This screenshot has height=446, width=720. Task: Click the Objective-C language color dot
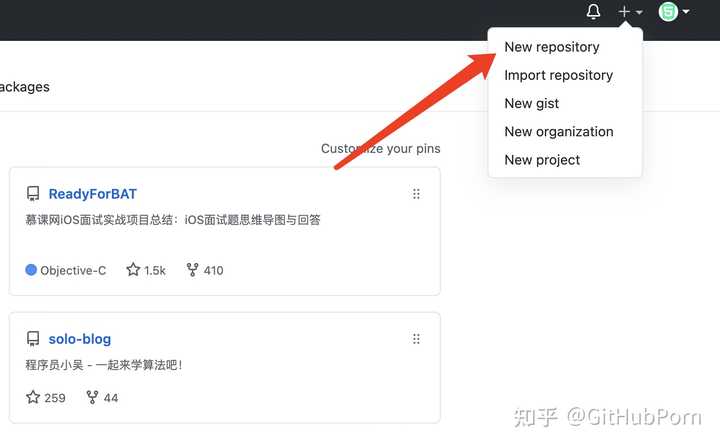point(31,270)
